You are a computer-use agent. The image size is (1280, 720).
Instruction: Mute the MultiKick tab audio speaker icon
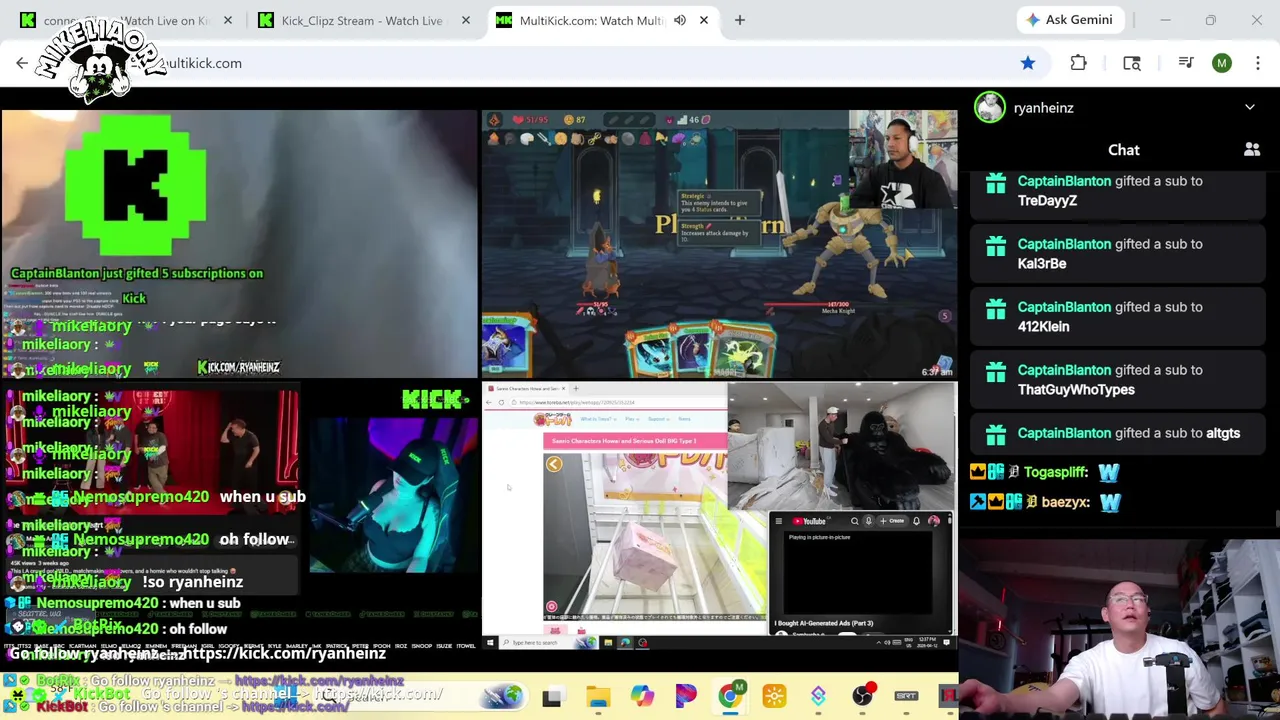pos(680,20)
